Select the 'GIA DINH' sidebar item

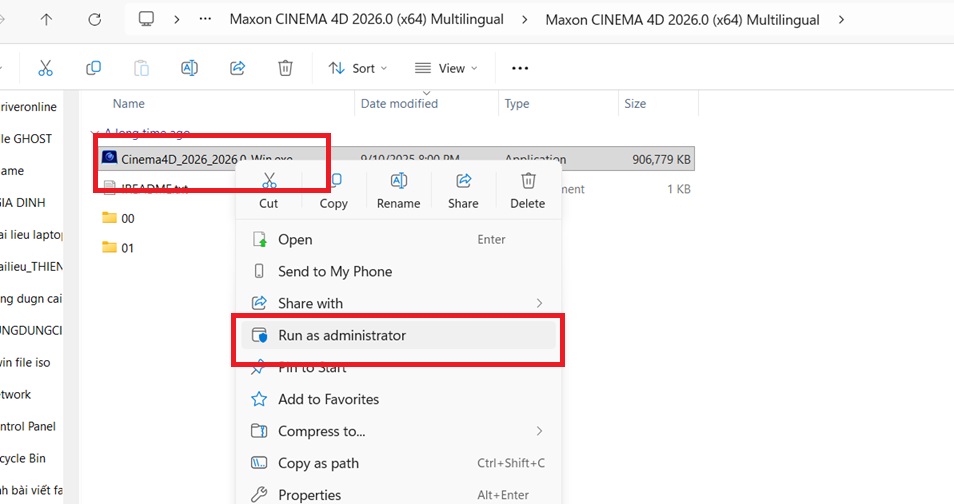pyautogui.click(x=23, y=202)
